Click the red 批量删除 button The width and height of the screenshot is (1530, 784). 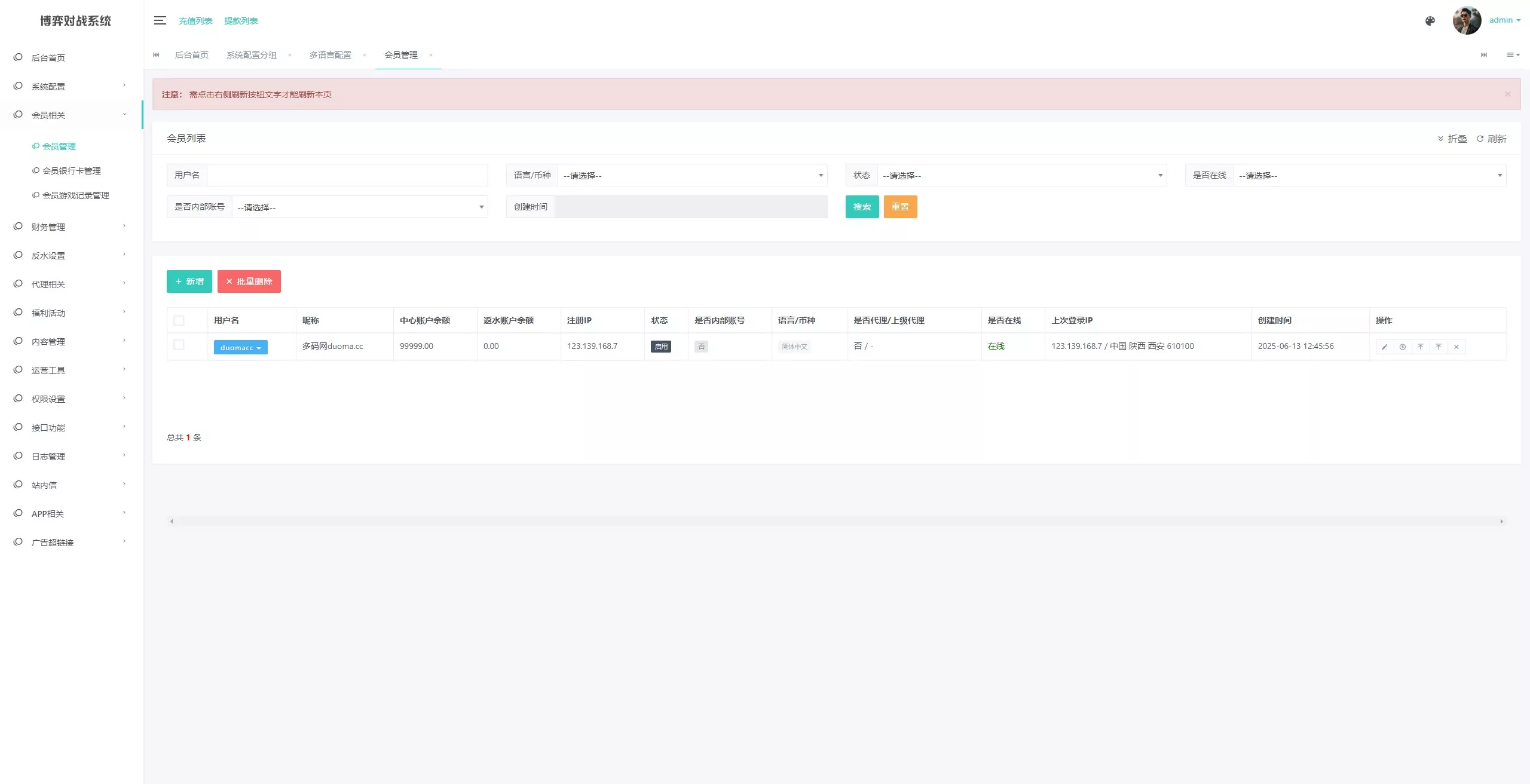(249, 281)
